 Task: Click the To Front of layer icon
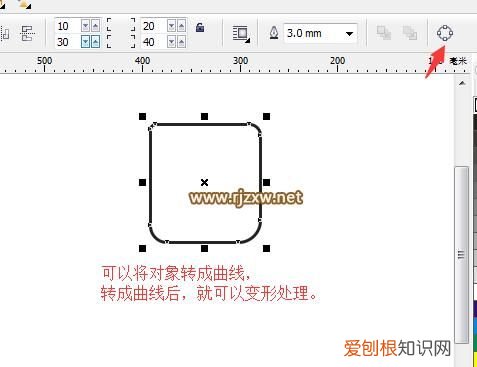(x=384, y=33)
